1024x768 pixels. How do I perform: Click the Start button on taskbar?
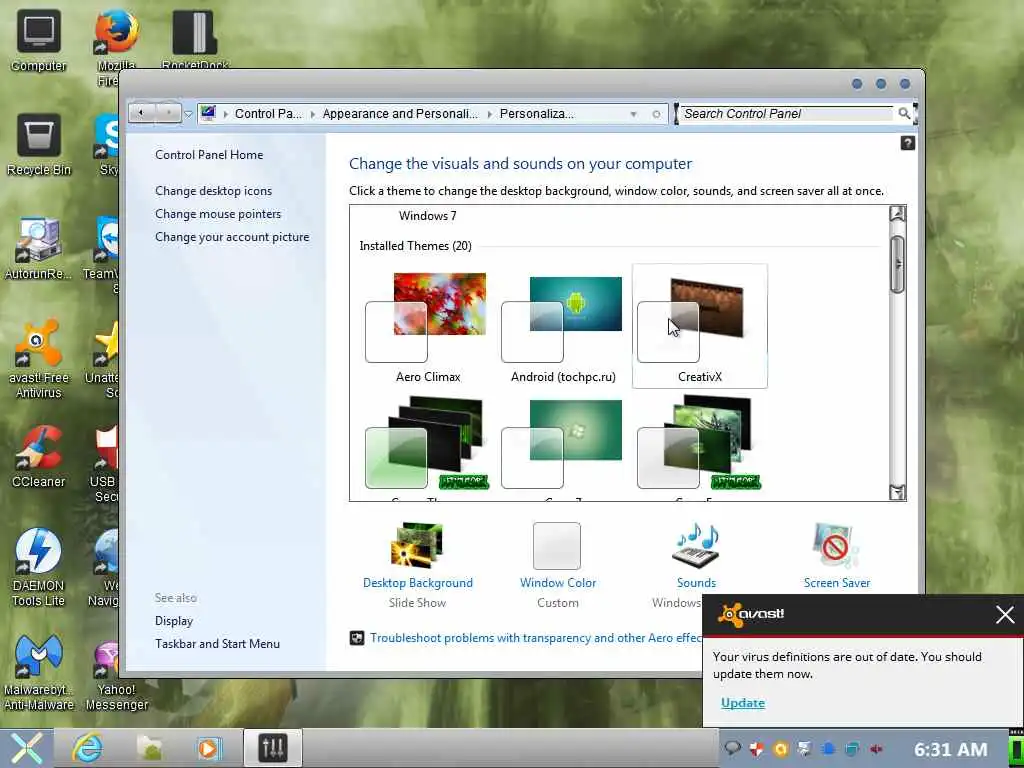coord(25,748)
